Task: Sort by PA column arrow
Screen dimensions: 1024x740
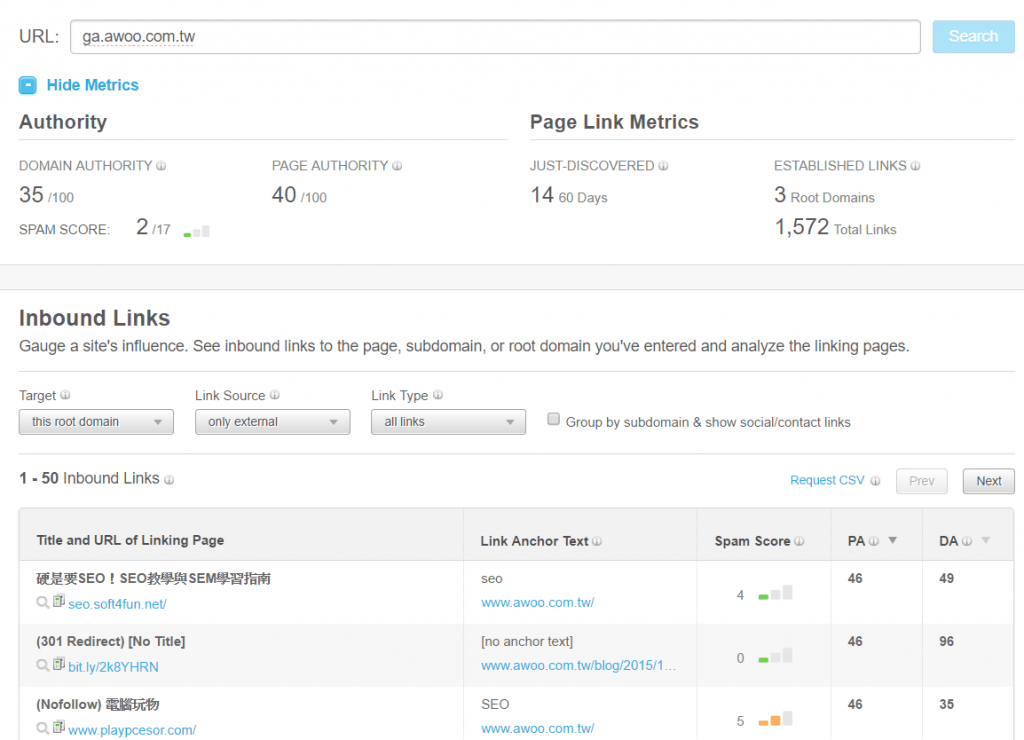Action: point(893,540)
